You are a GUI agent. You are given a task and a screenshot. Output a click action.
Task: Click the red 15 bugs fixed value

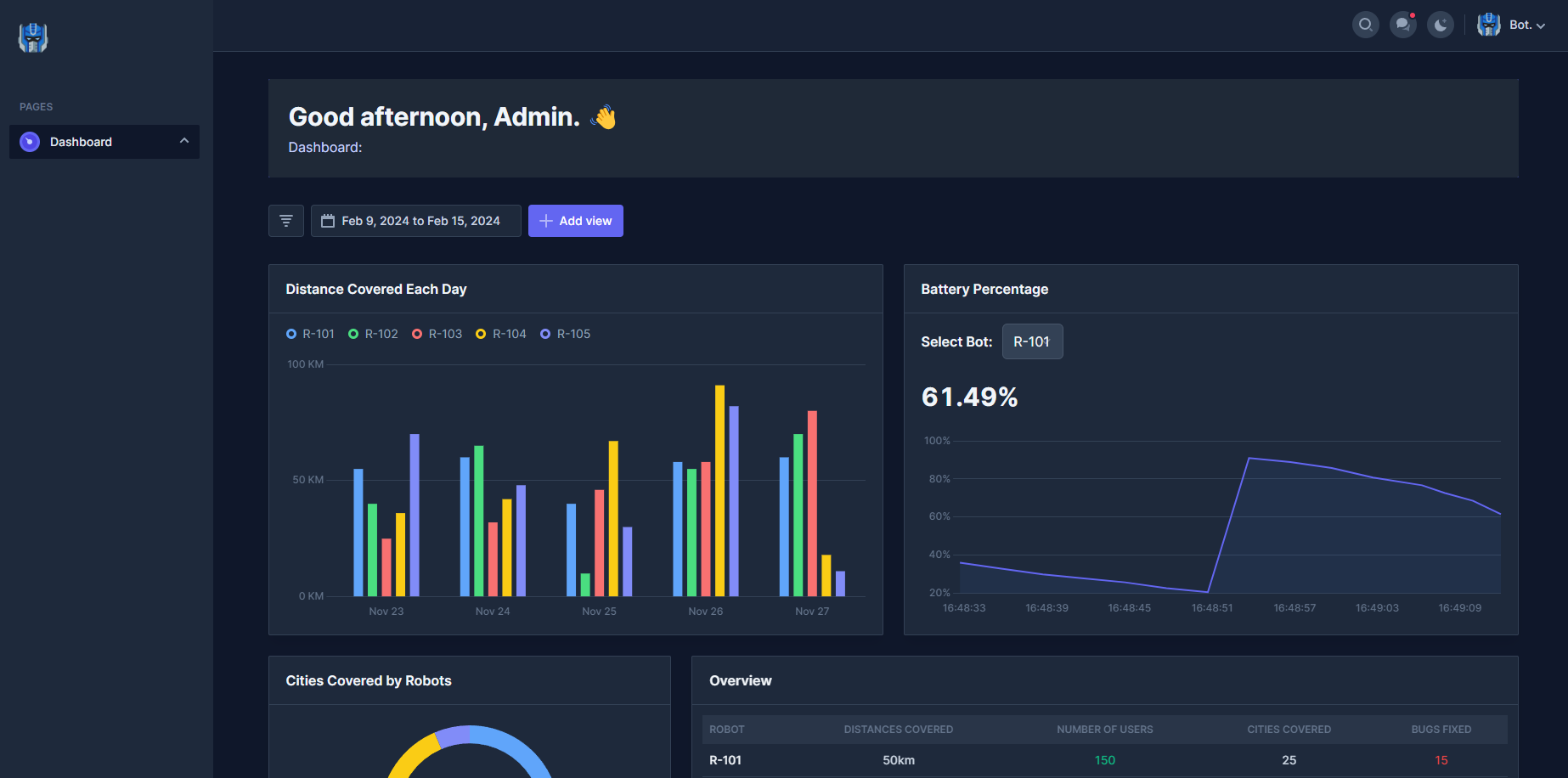[1441, 760]
